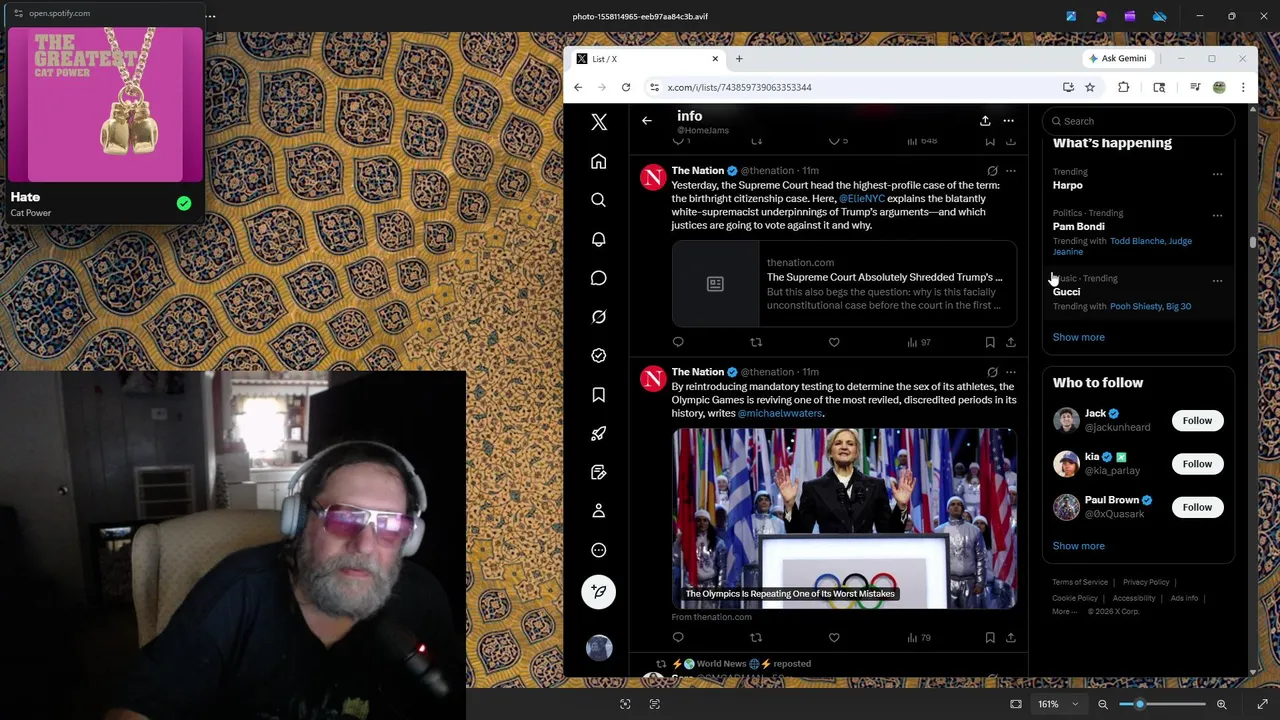
Task: Zoom in using Photos plus magnifier
Action: [x=1221, y=704]
